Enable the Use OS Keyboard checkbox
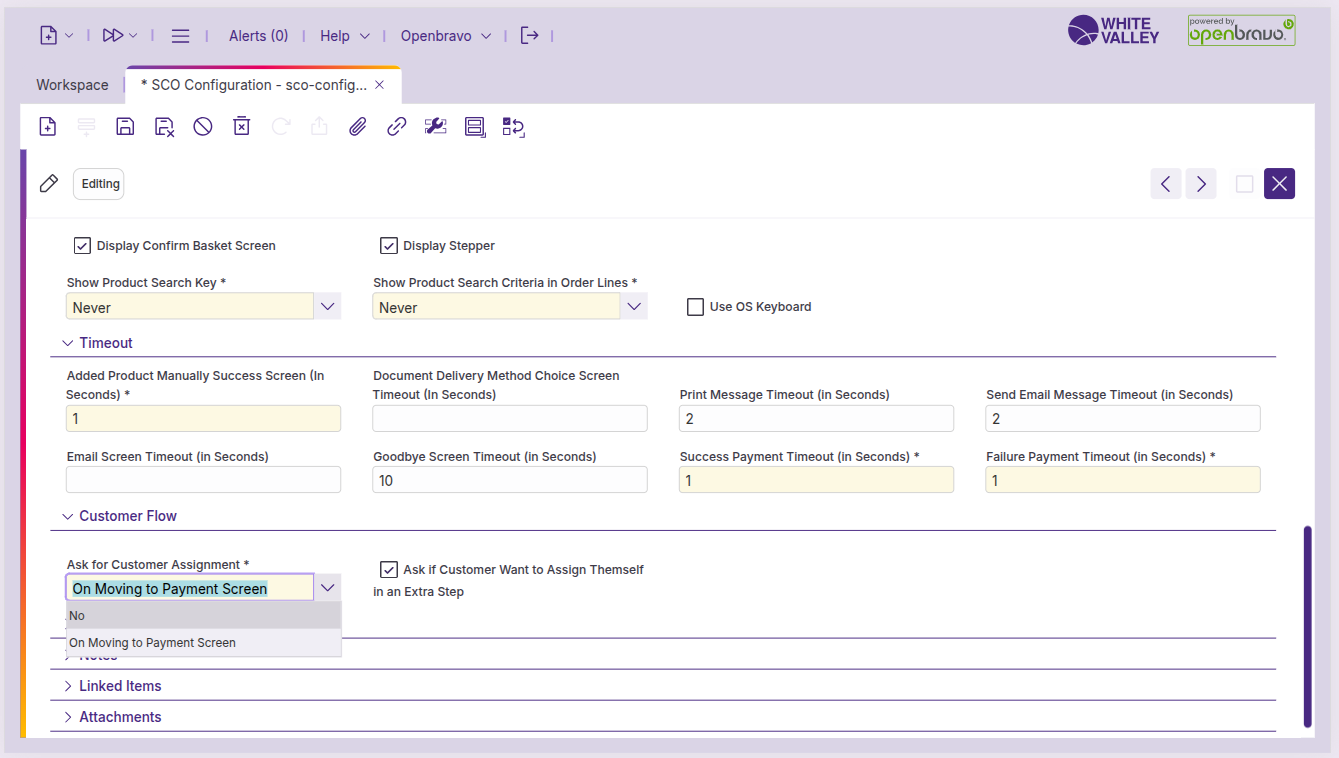This screenshot has height=758, width=1339. click(x=695, y=307)
